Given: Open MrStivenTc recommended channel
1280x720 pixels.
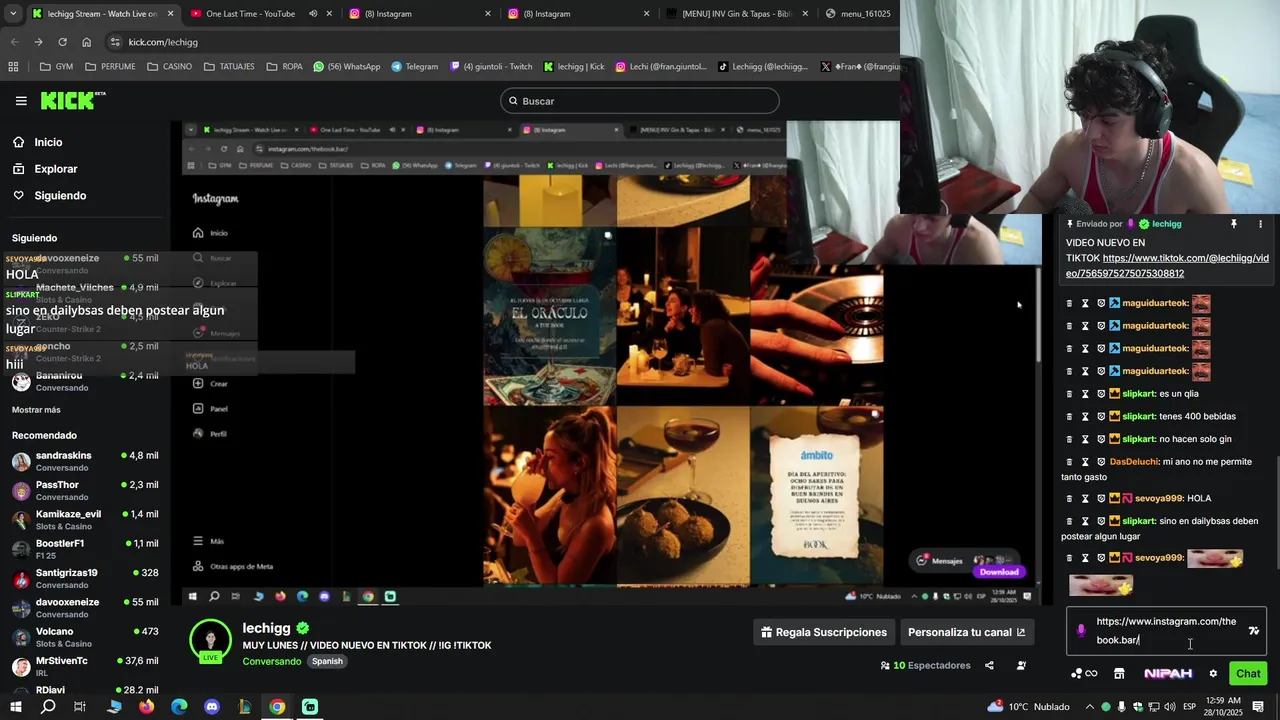Looking at the screenshot, I should pos(85,666).
